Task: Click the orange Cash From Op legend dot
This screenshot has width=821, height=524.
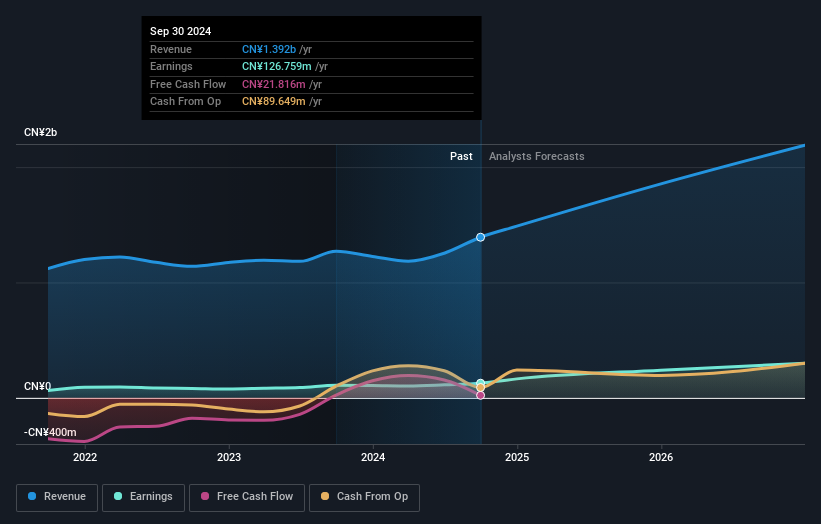Action: point(325,496)
